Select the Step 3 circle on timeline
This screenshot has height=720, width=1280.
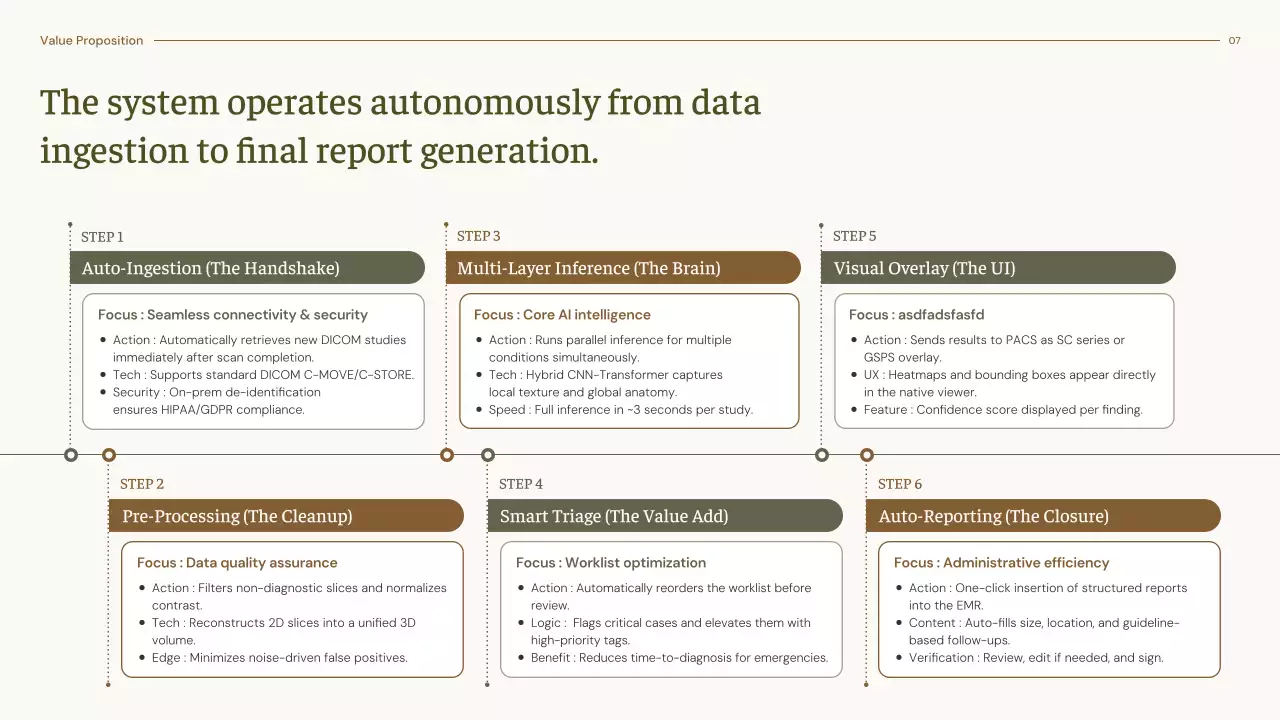tap(447, 455)
